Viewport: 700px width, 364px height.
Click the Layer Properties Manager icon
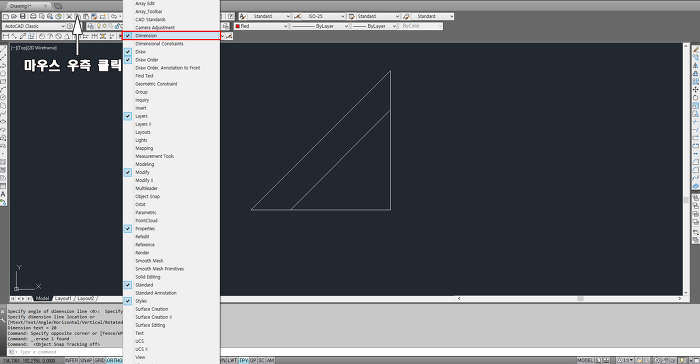pos(91,26)
